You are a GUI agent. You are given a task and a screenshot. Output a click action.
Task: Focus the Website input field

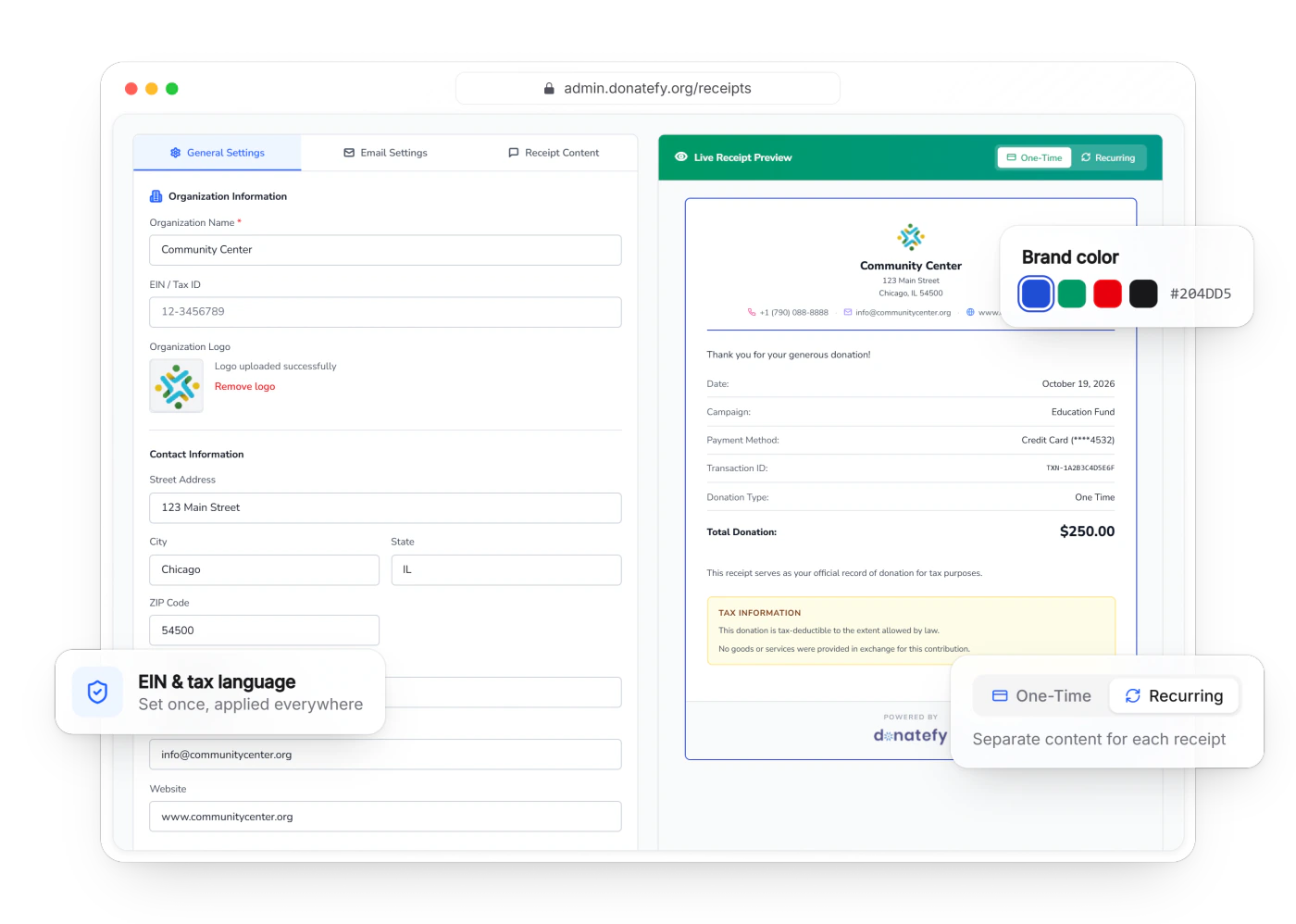click(x=385, y=817)
